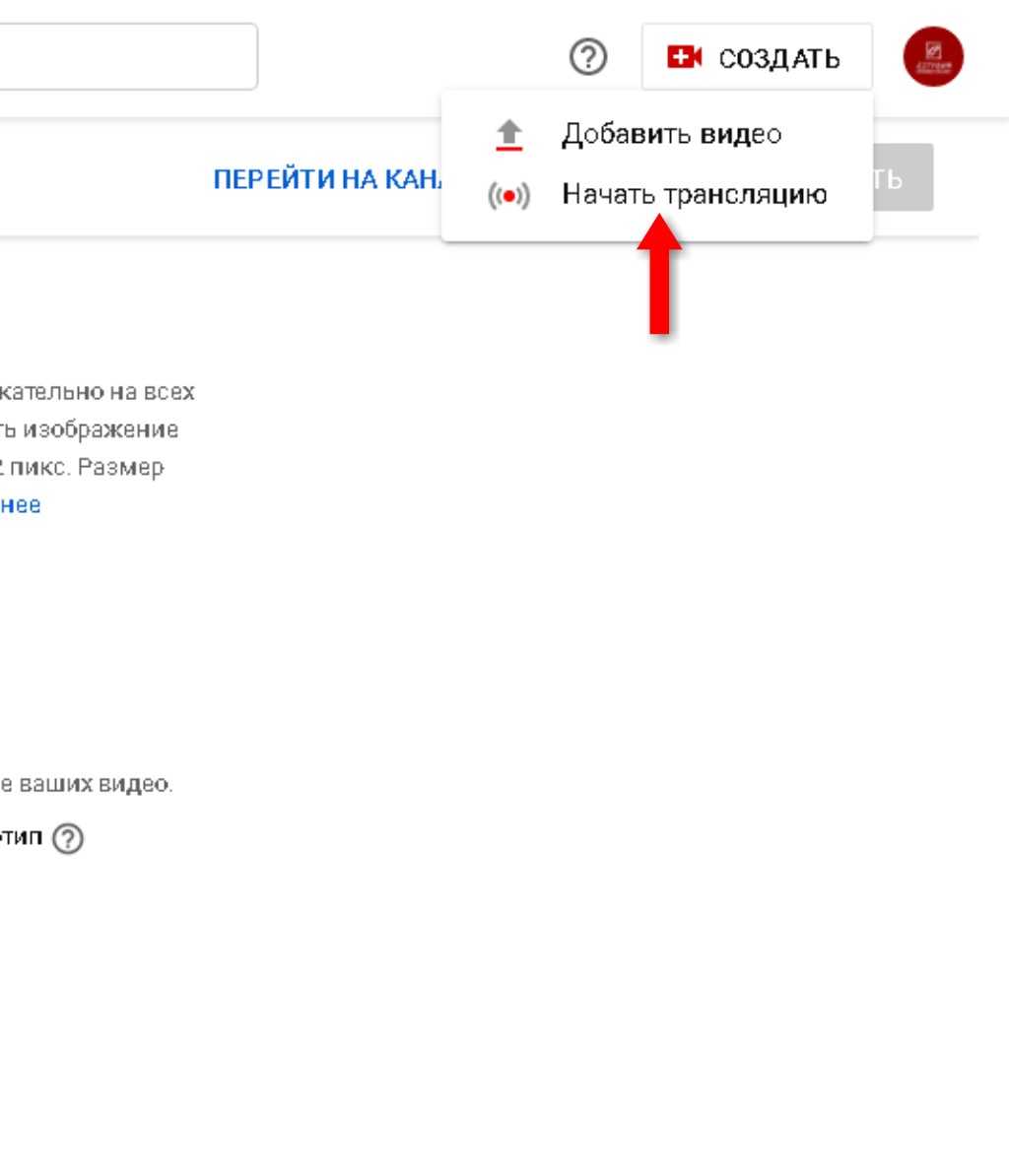1009x1176 pixels.
Task: Collapse the СОЗДАТЬ dropdown button
Action: pyautogui.click(x=757, y=57)
